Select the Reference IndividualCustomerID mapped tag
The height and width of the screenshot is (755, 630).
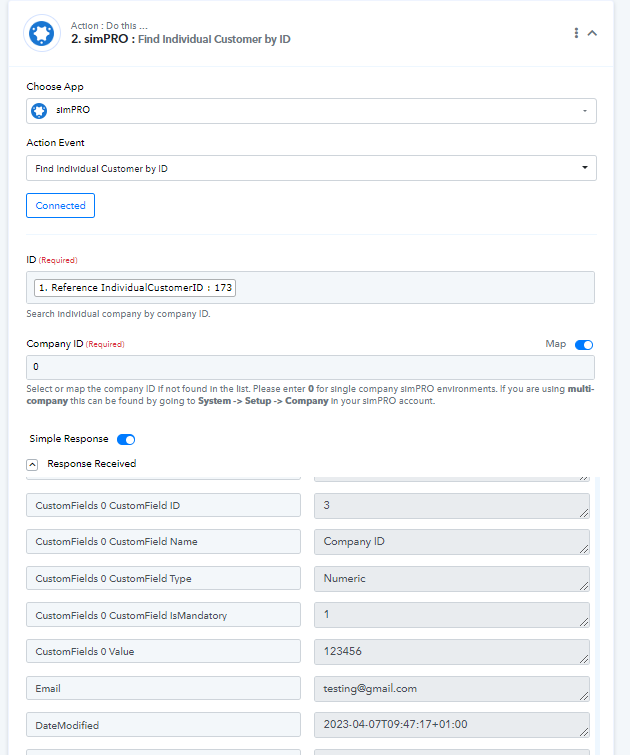click(x=135, y=287)
